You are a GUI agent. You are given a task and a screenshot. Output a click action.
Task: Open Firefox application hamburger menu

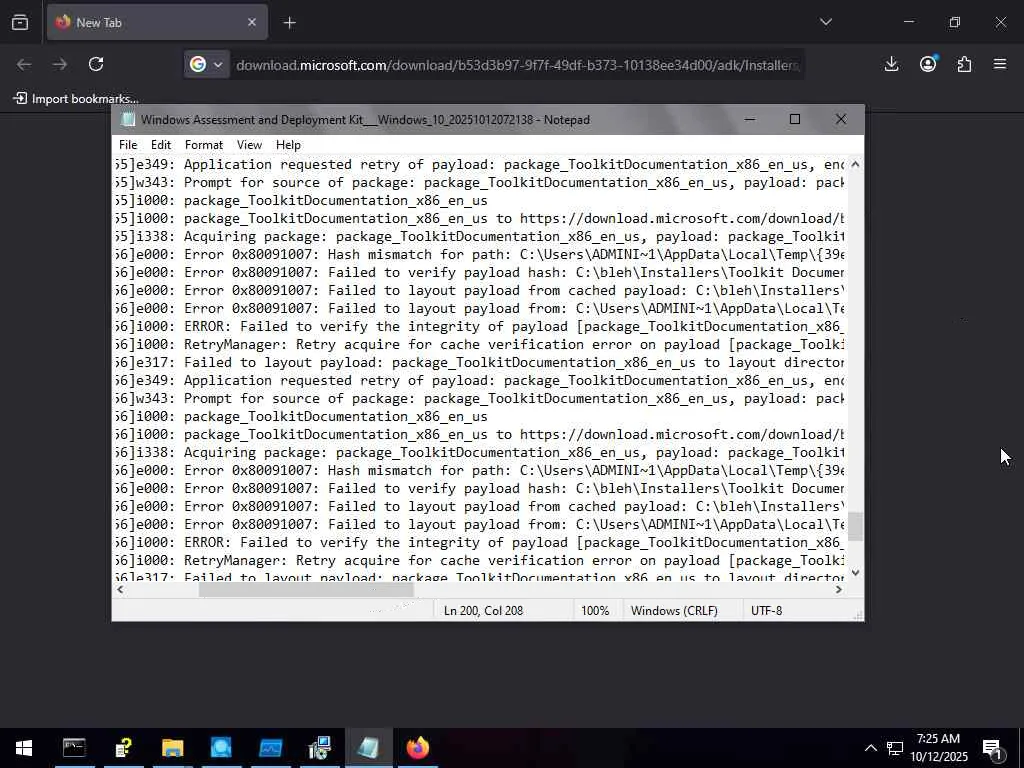(x=1000, y=64)
